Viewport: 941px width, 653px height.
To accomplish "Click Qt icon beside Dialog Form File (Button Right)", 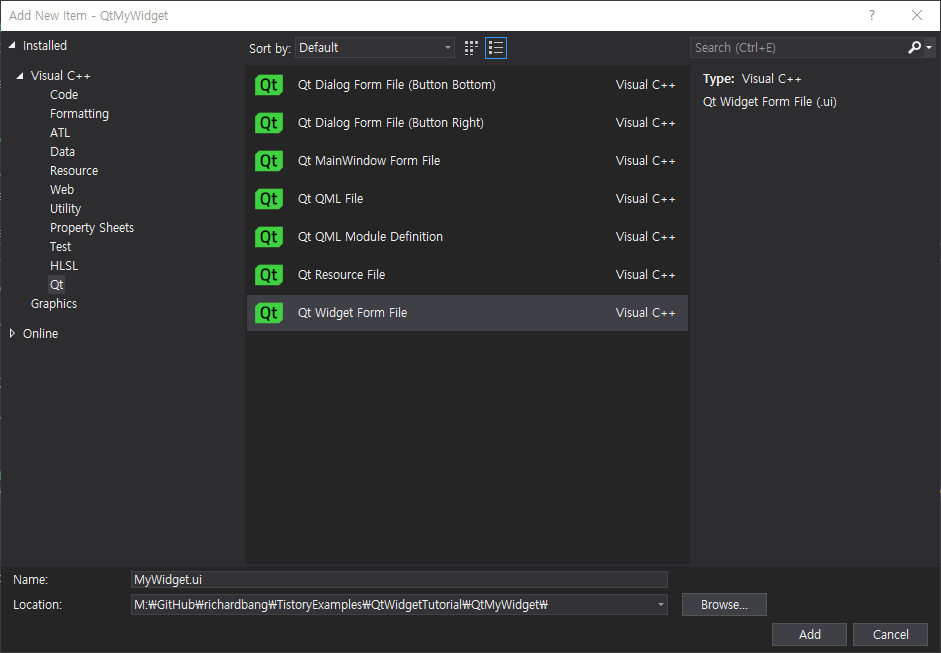I will (x=269, y=123).
